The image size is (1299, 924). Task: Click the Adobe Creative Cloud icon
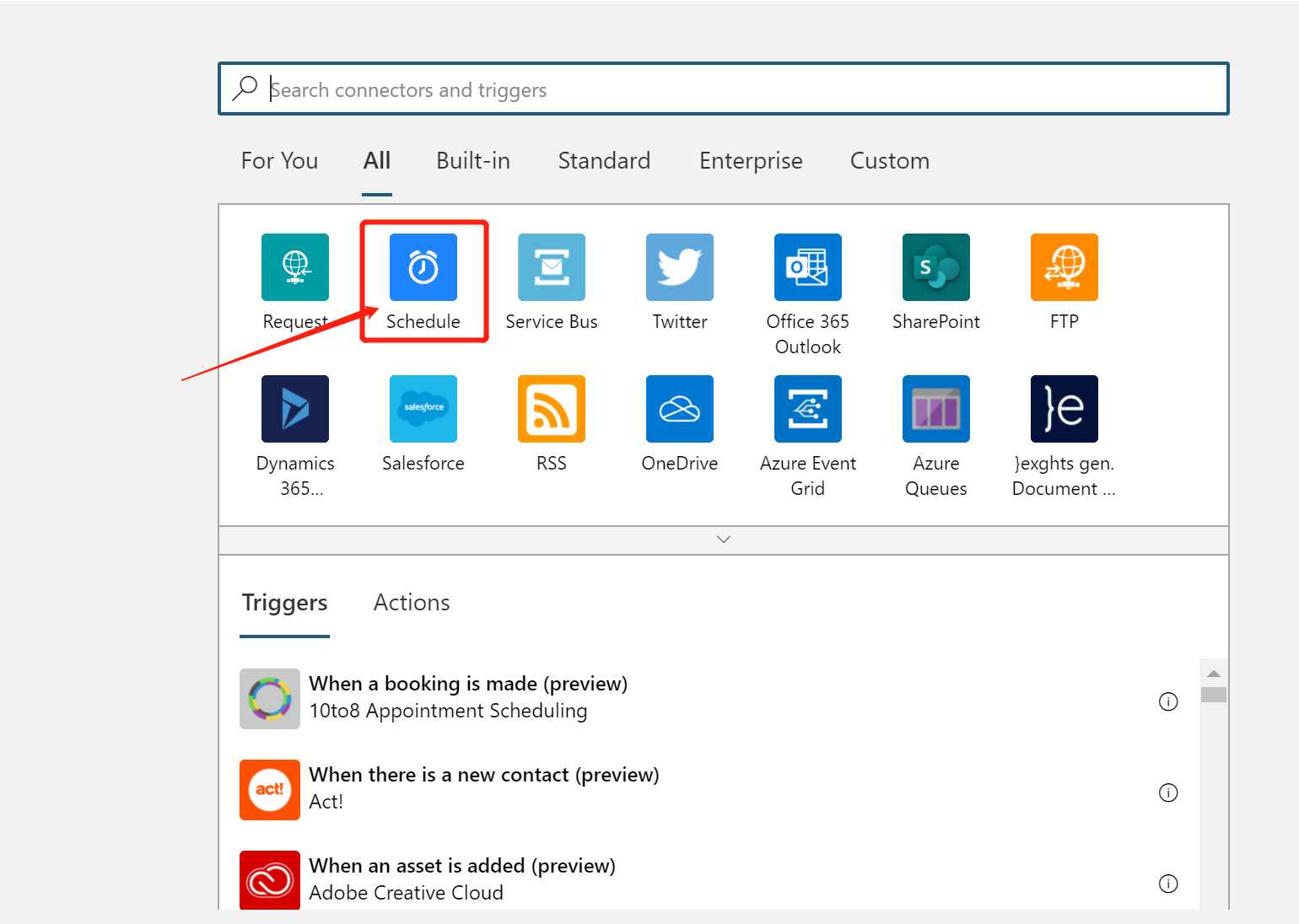pos(270,880)
